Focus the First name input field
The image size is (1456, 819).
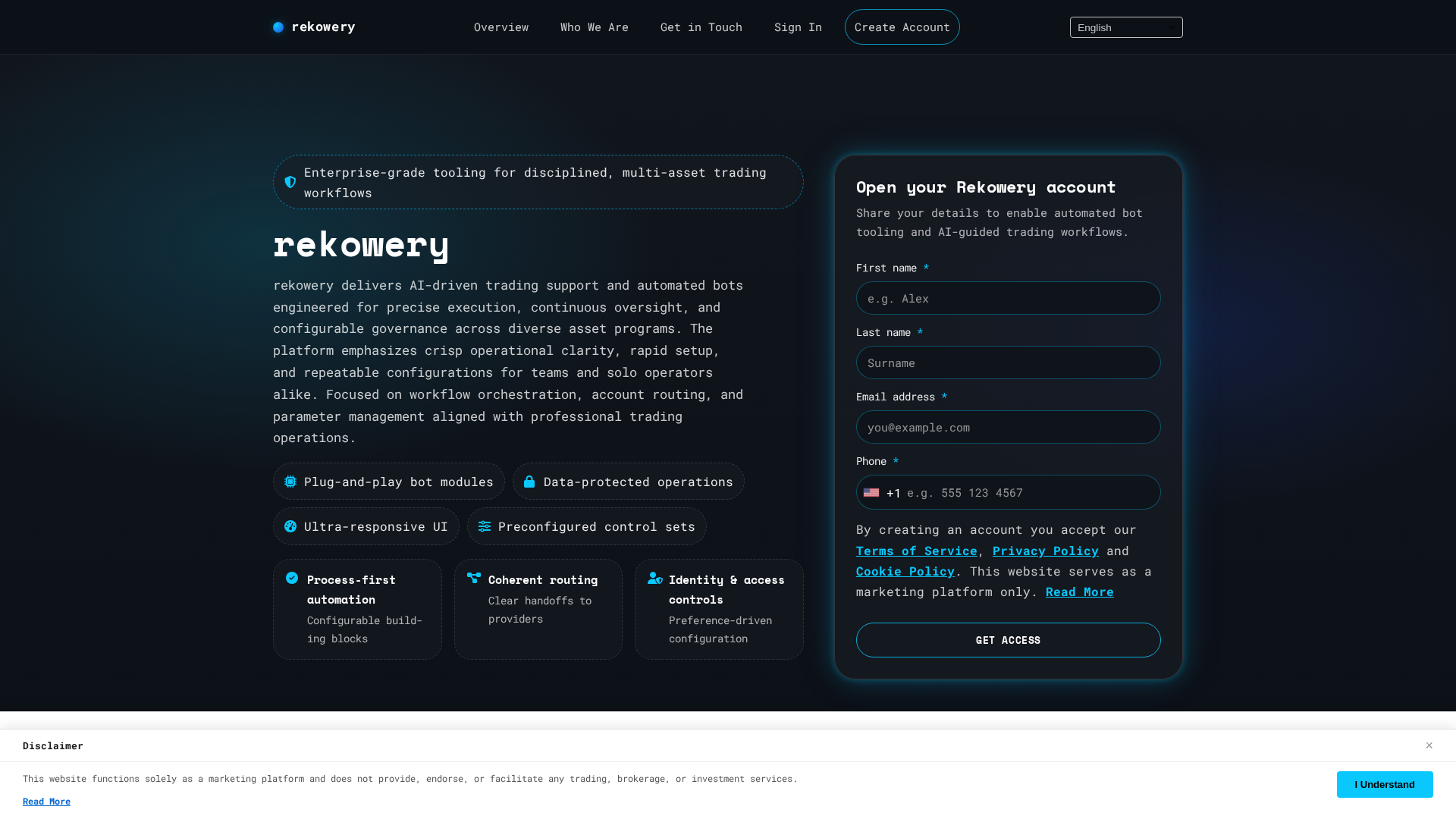1009,298
